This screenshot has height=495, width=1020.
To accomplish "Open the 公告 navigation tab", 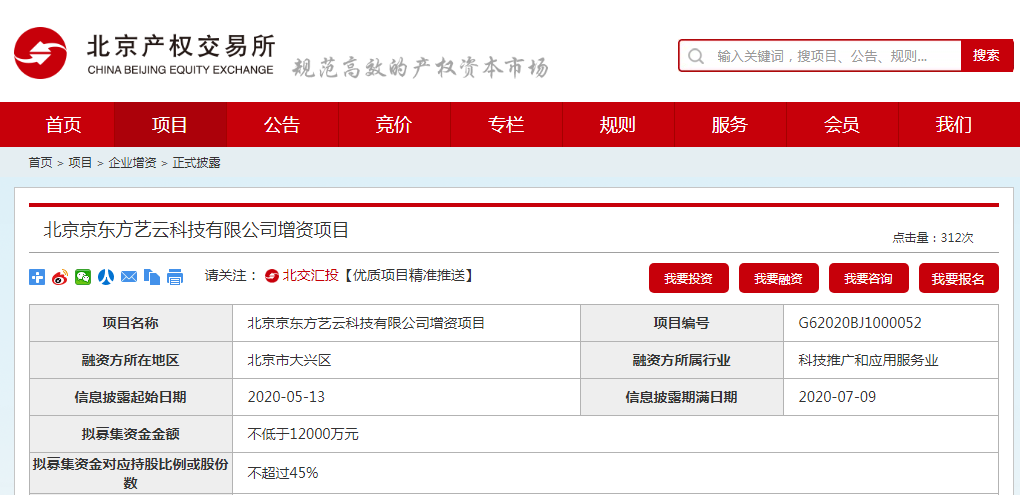I will [x=282, y=124].
